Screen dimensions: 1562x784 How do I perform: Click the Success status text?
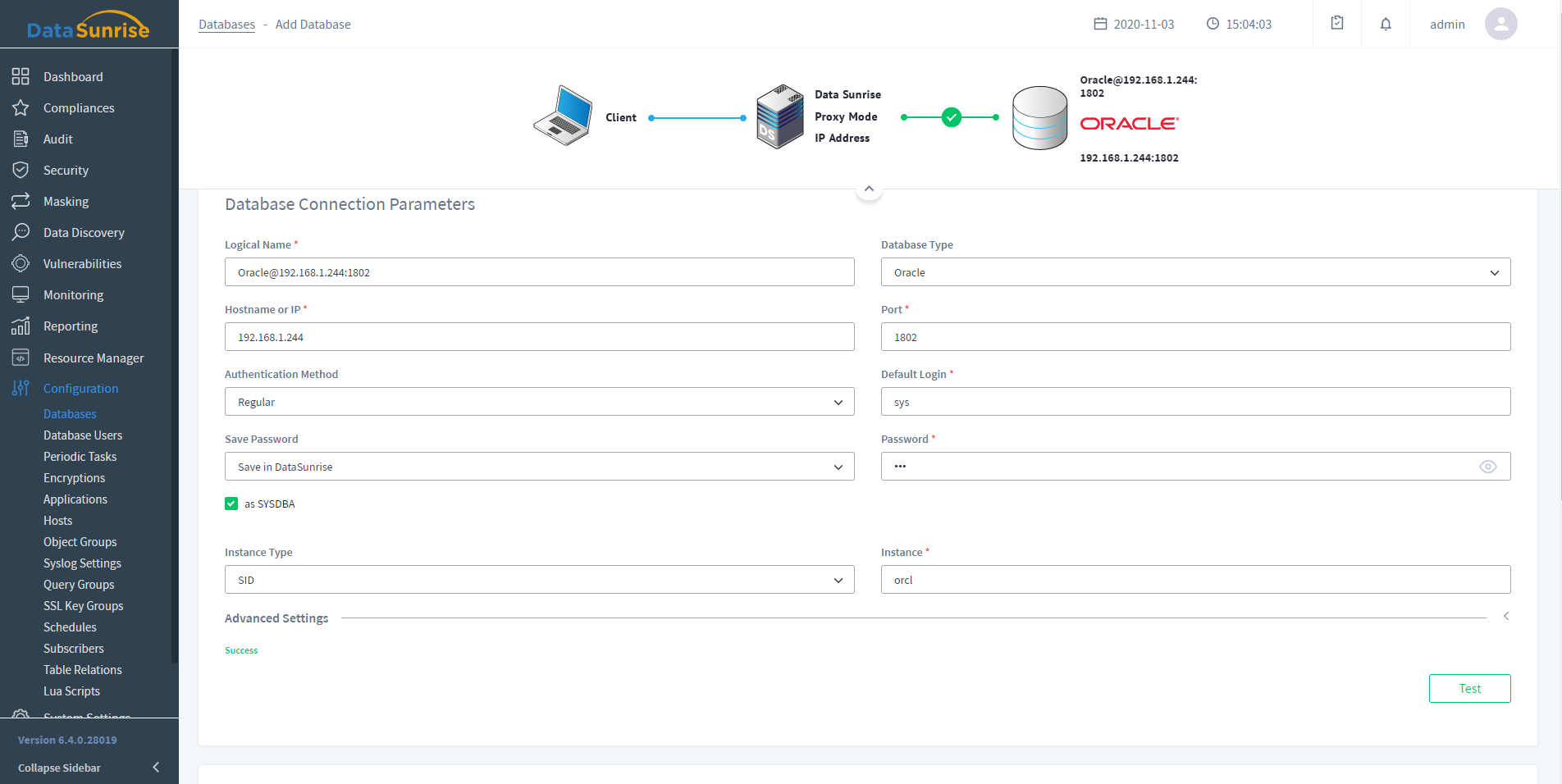(241, 650)
